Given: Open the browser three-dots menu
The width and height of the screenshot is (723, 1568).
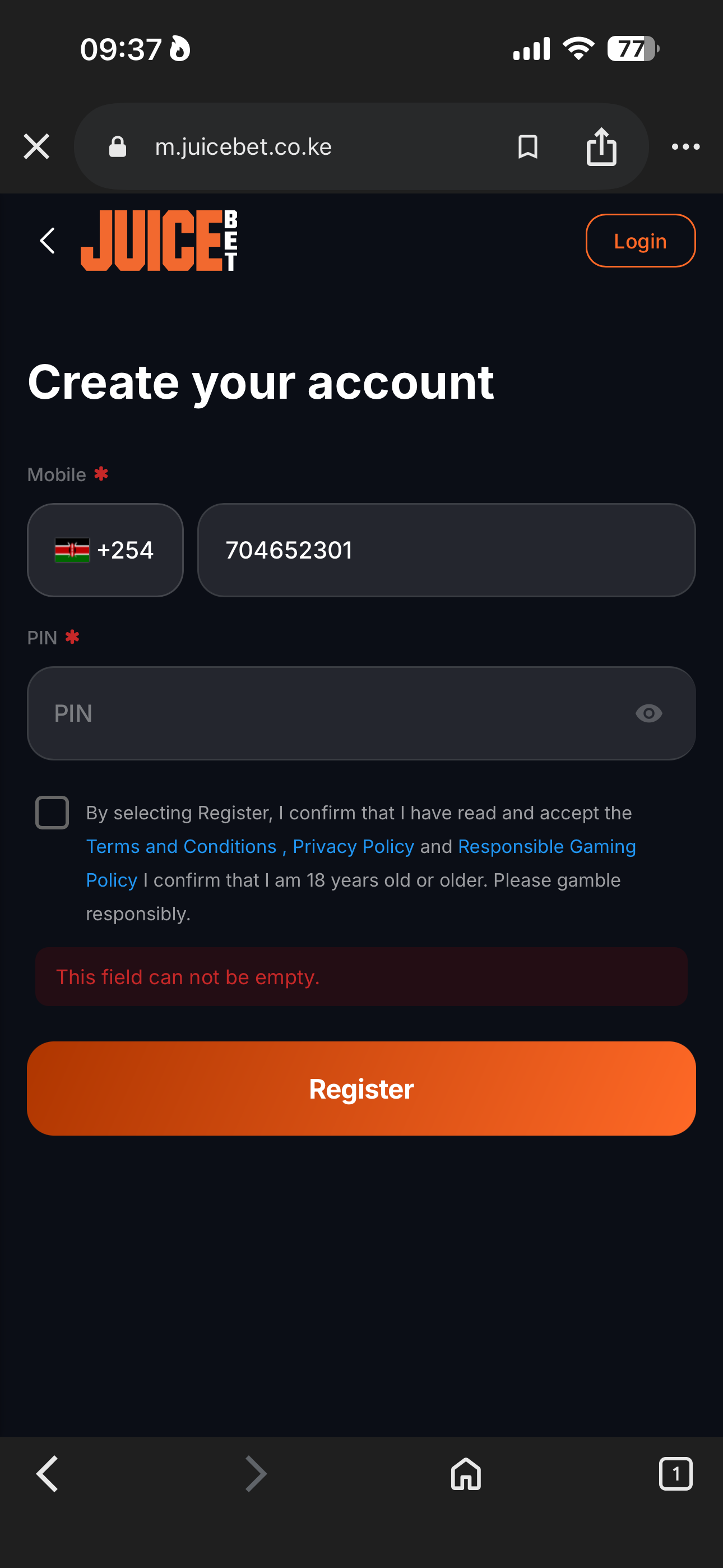Looking at the screenshot, I should pyautogui.click(x=685, y=147).
